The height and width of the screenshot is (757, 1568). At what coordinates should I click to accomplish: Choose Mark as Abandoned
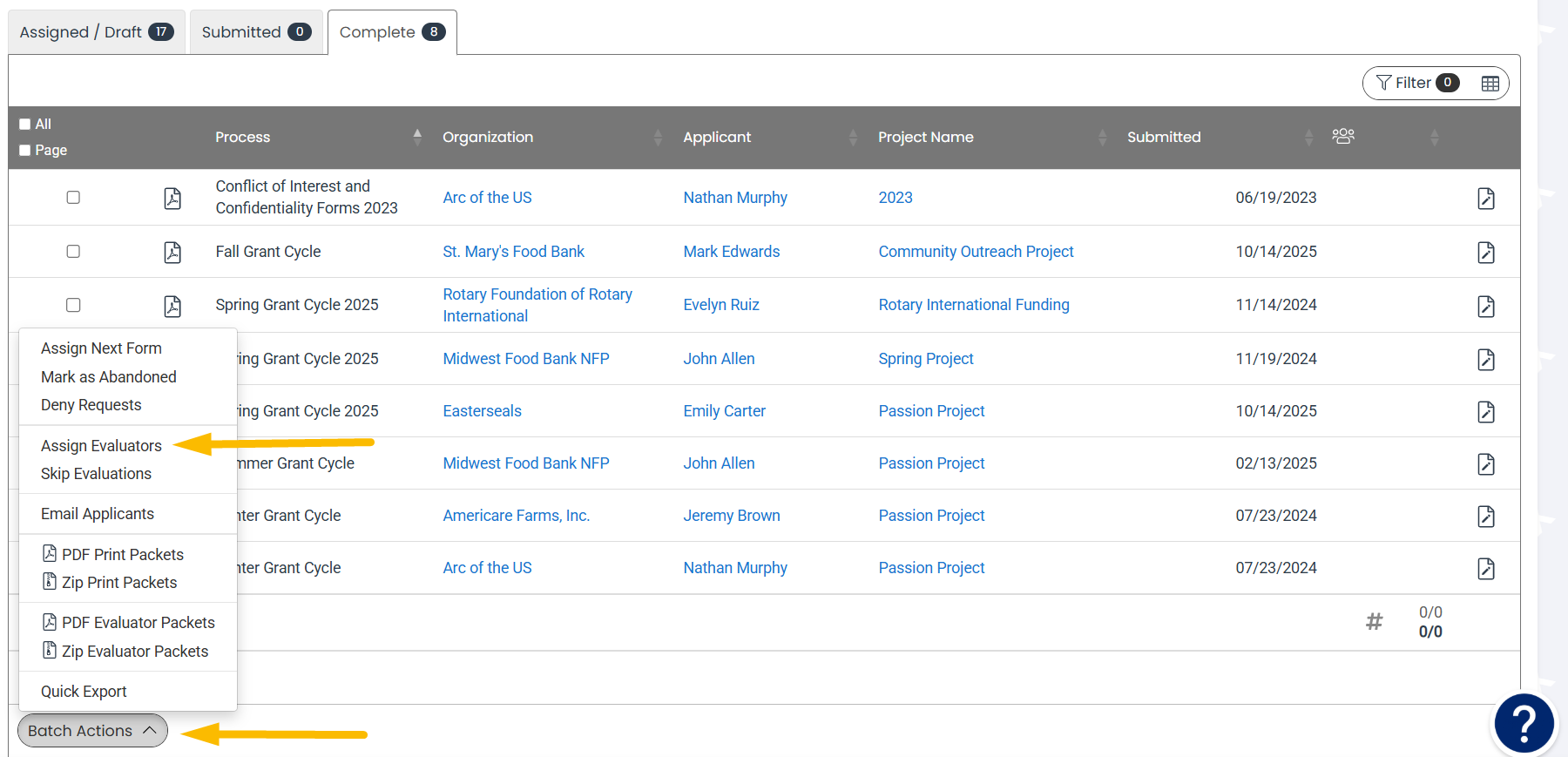[109, 377]
